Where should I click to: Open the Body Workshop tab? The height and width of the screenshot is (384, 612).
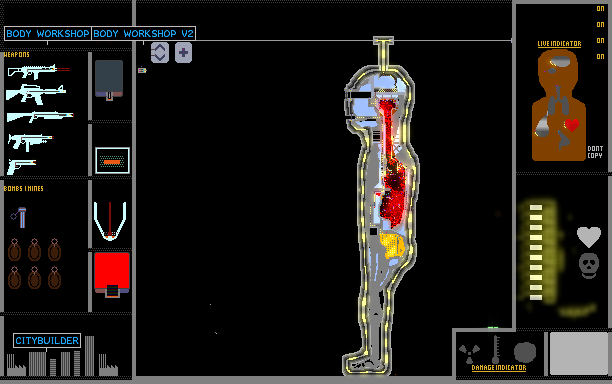pos(48,34)
